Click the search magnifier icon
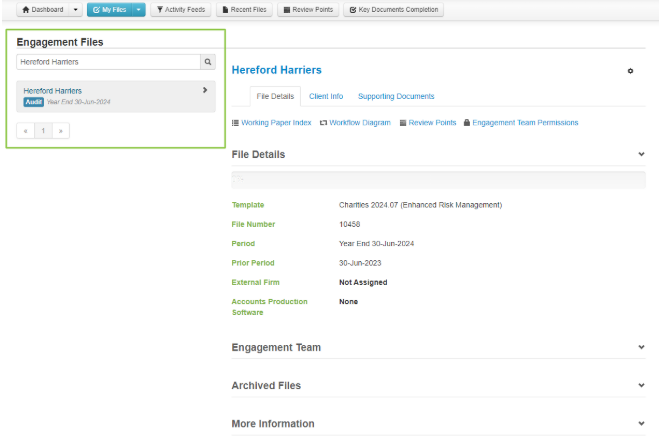 click(208, 62)
